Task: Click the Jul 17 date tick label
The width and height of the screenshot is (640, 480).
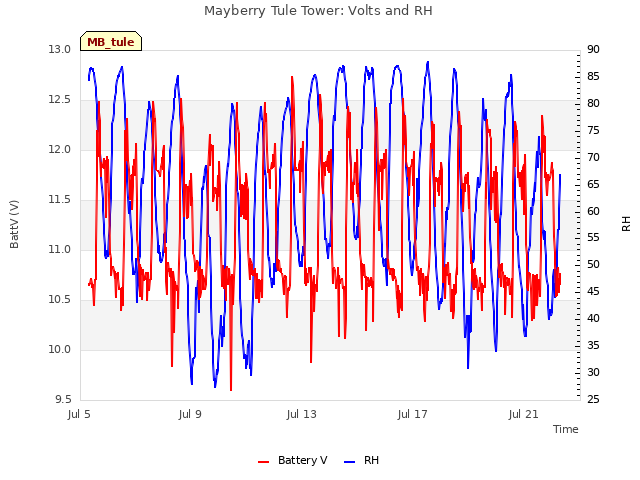Action: pyautogui.click(x=412, y=414)
